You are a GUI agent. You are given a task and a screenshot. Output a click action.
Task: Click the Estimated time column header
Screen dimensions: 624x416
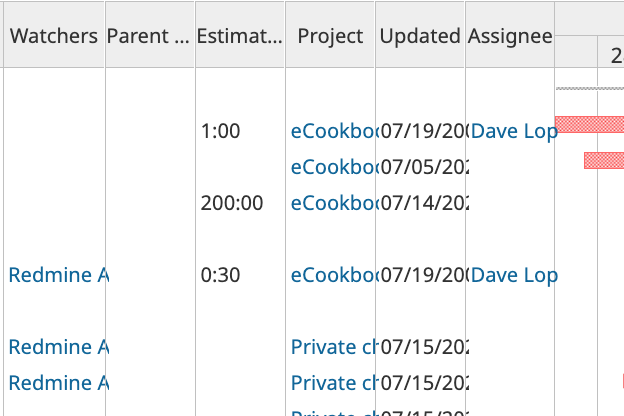coord(240,36)
